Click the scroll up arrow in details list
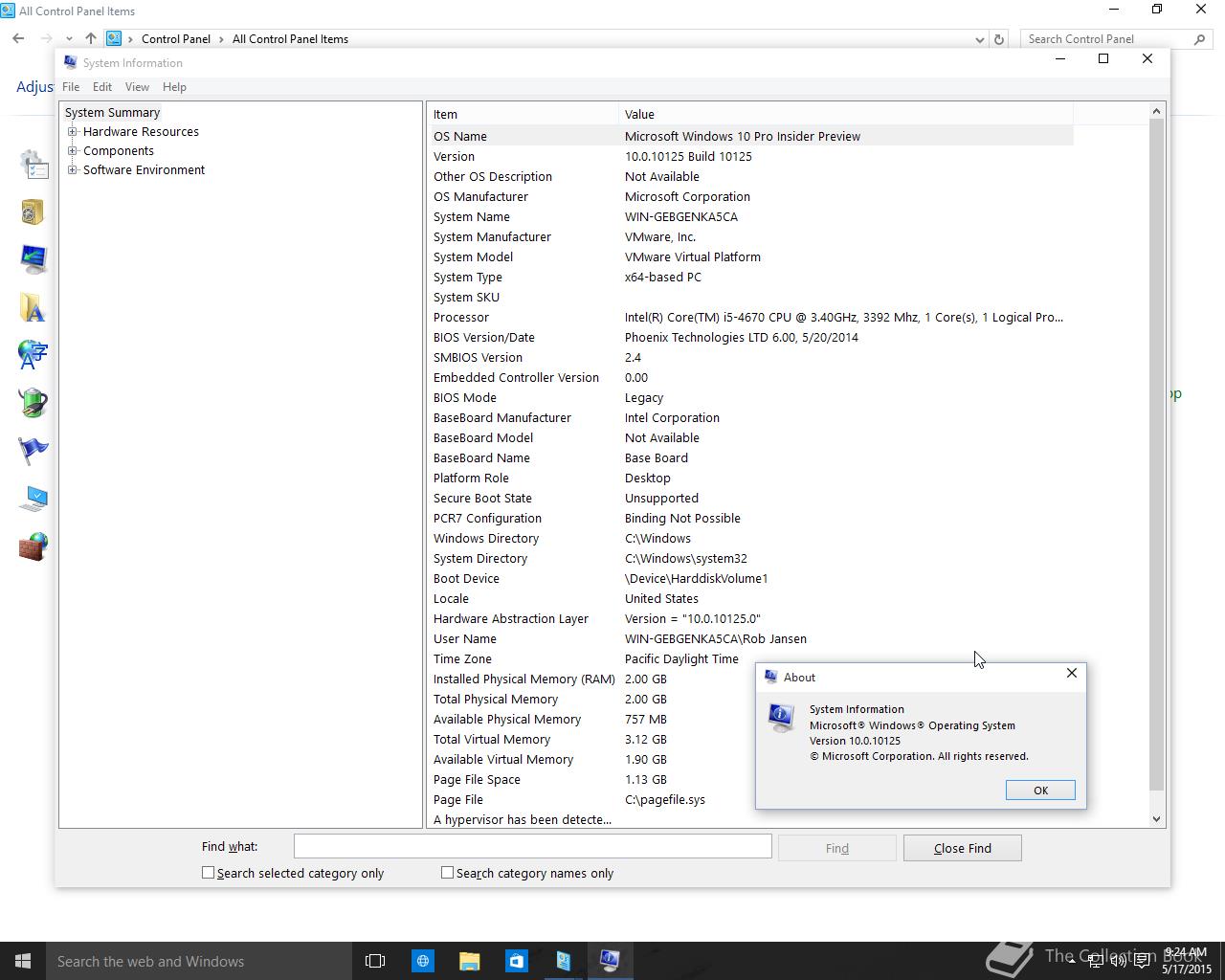The height and width of the screenshot is (980, 1225). (1156, 111)
